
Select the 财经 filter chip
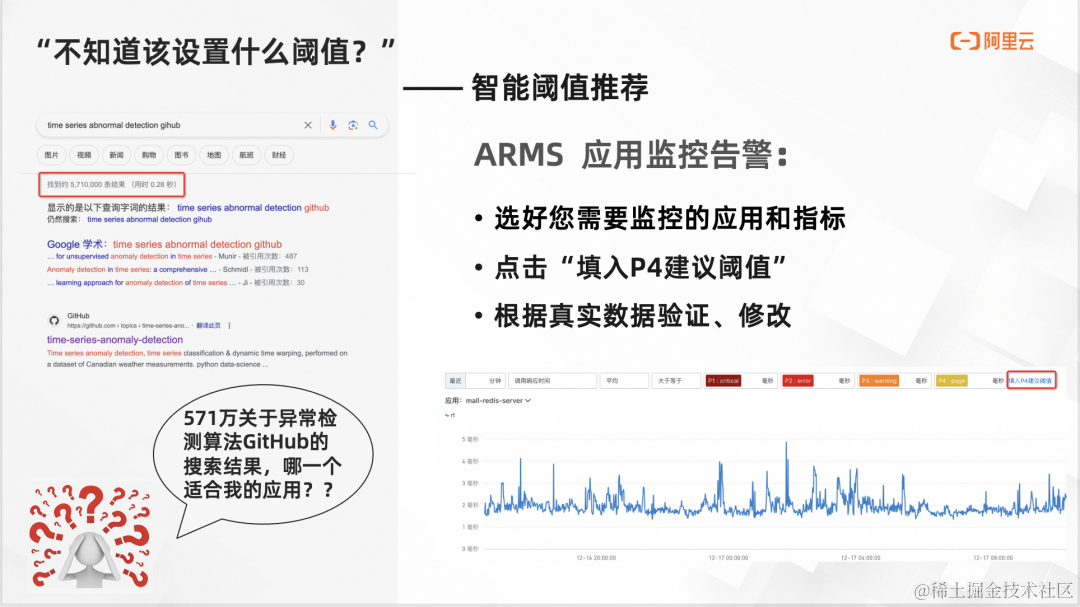coord(279,155)
